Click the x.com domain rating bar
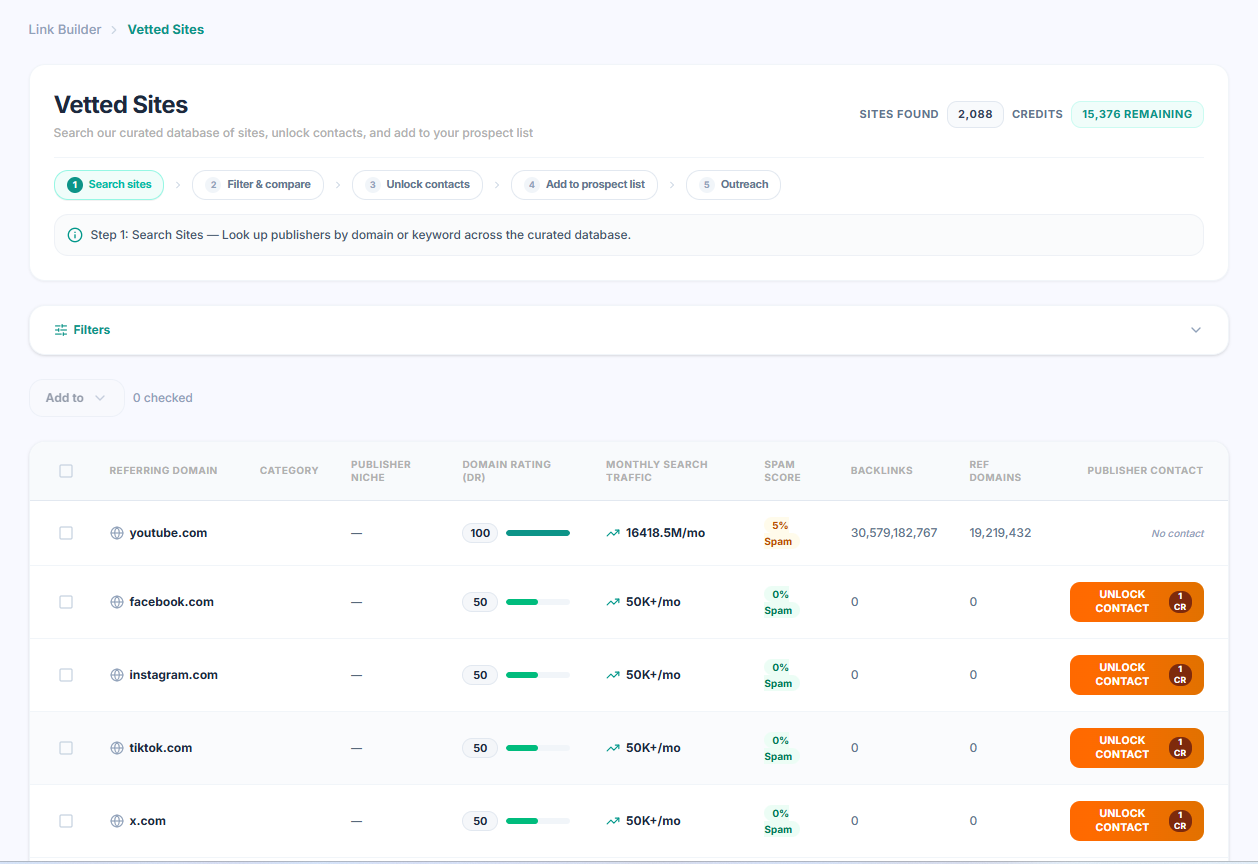 pyautogui.click(x=538, y=821)
